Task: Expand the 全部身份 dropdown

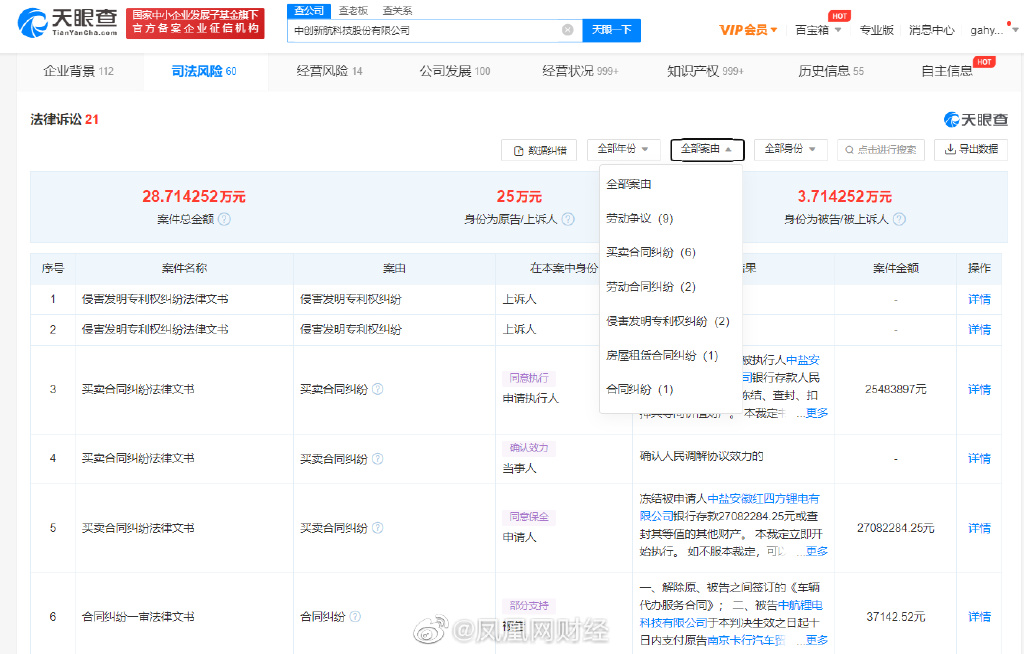Action: 790,149
